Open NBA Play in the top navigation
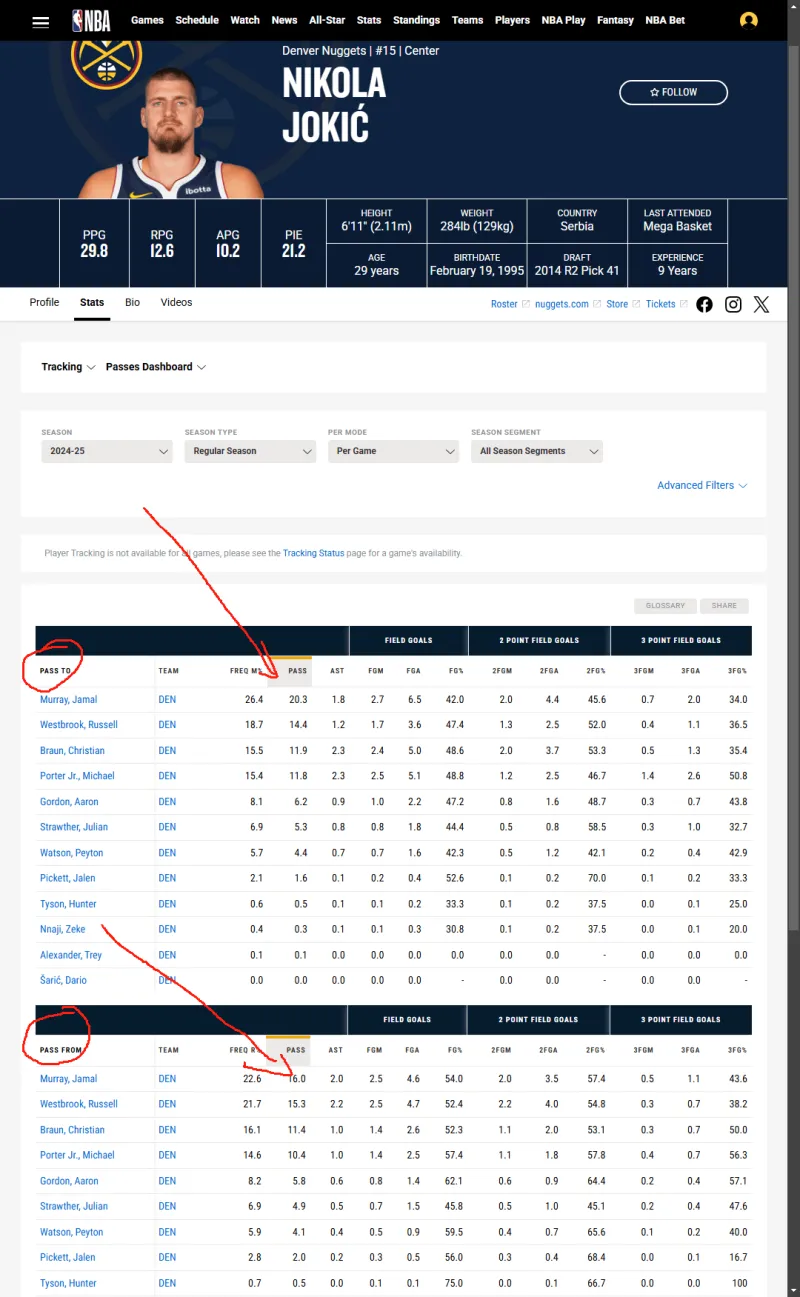Screen dimensions: 800x1297 click(x=563, y=20)
